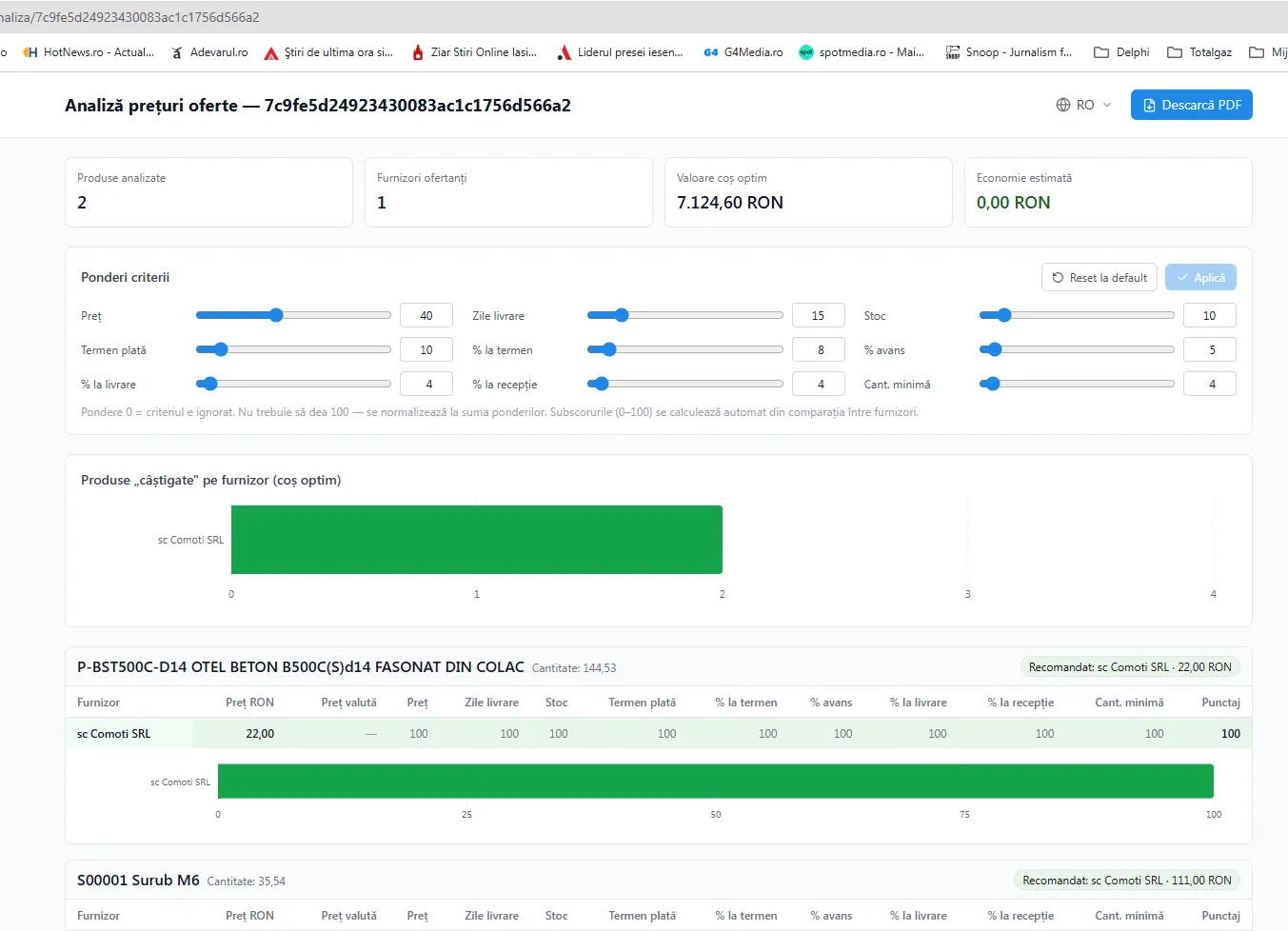The width and height of the screenshot is (1288, 931).
Task: Click the % avans value field
Action: click(1210, 349)
